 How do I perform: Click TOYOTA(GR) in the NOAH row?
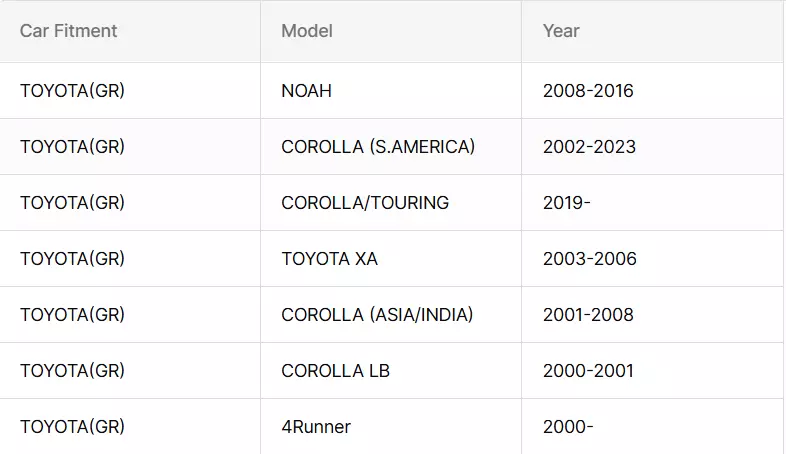coord(72,91)
